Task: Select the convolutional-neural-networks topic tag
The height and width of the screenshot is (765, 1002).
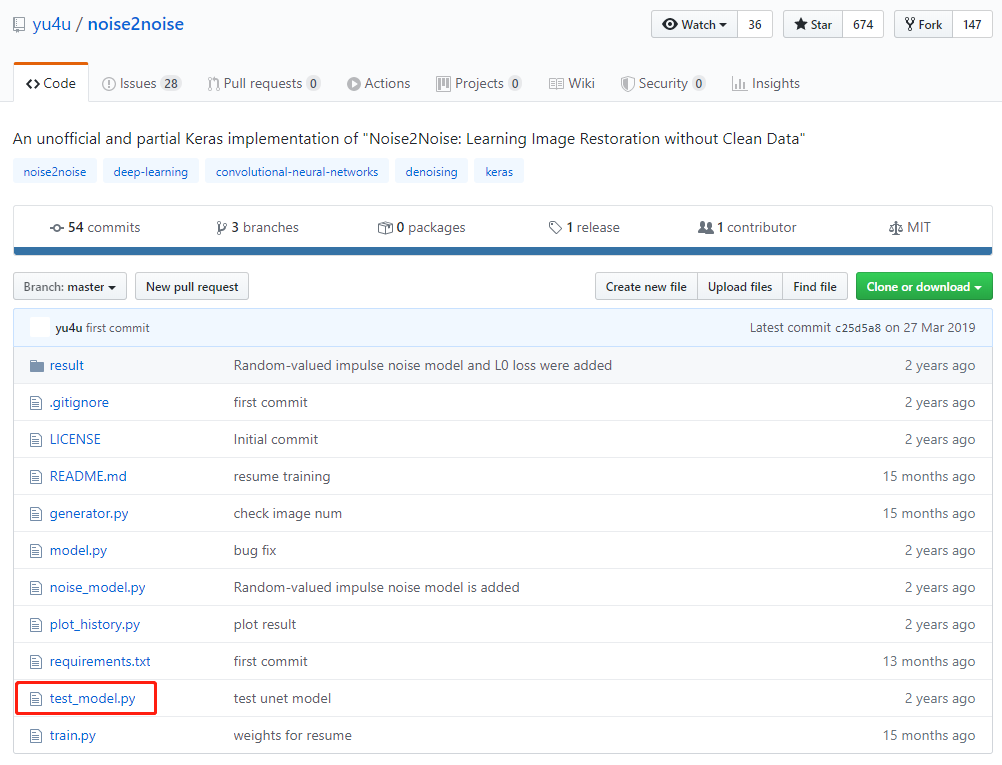Action: click(x=297, y=171)
